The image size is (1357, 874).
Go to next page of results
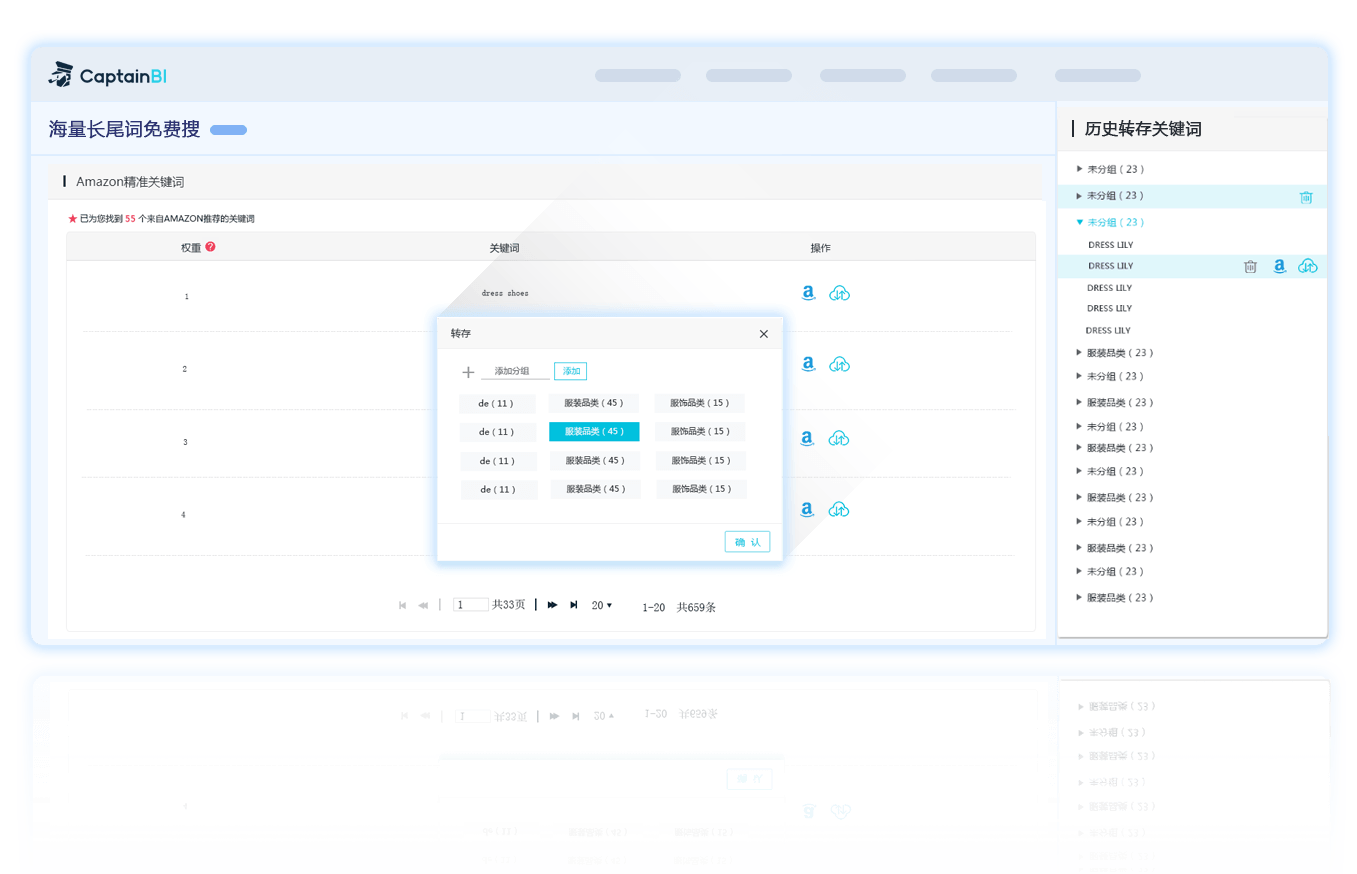(x=552, y=605)
